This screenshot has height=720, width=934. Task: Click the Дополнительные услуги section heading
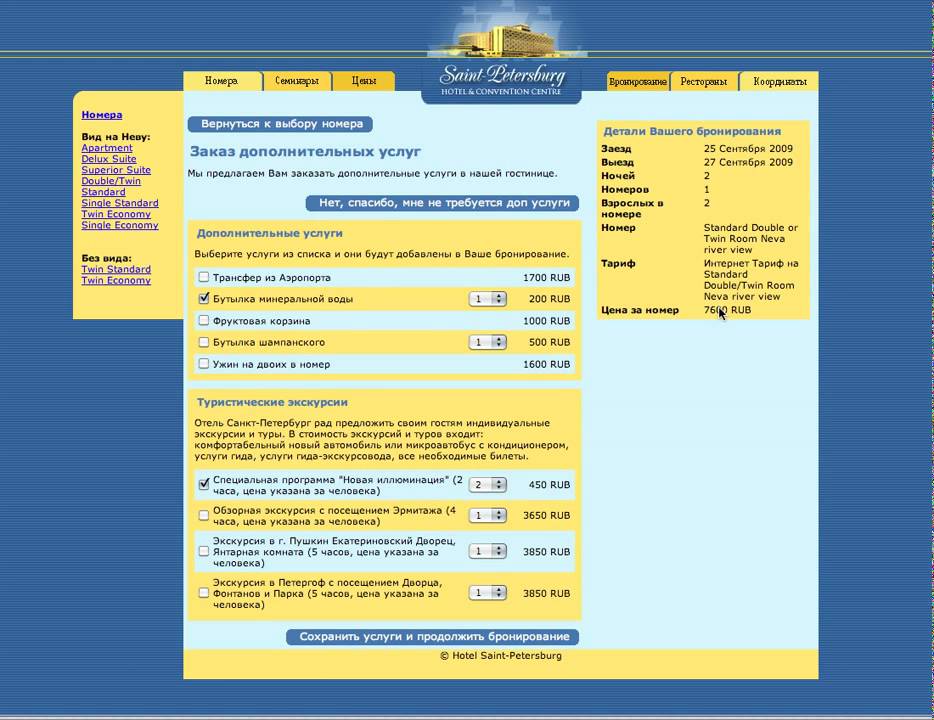tap(270, 233)
